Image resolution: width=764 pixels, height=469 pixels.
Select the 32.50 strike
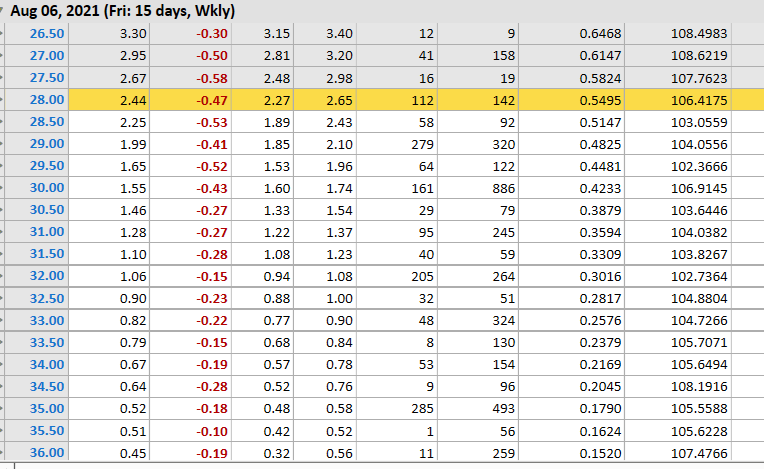47,298
